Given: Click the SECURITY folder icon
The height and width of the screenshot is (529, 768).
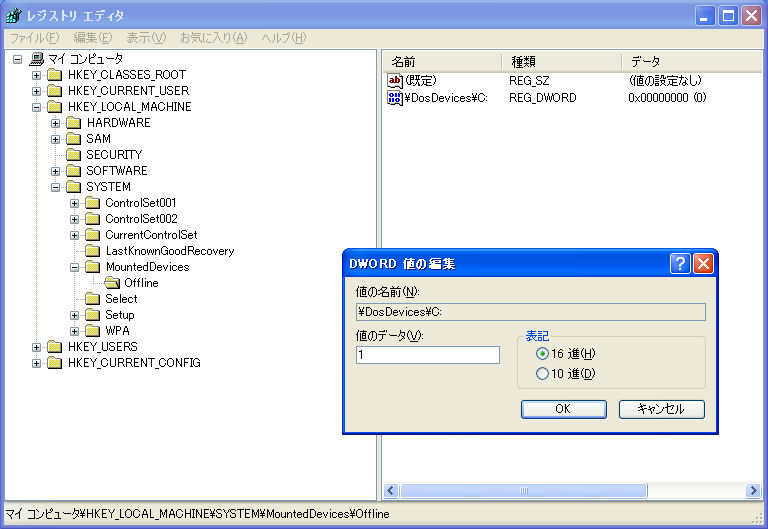Looking at the screenshot, I should (x=73, y=155).
